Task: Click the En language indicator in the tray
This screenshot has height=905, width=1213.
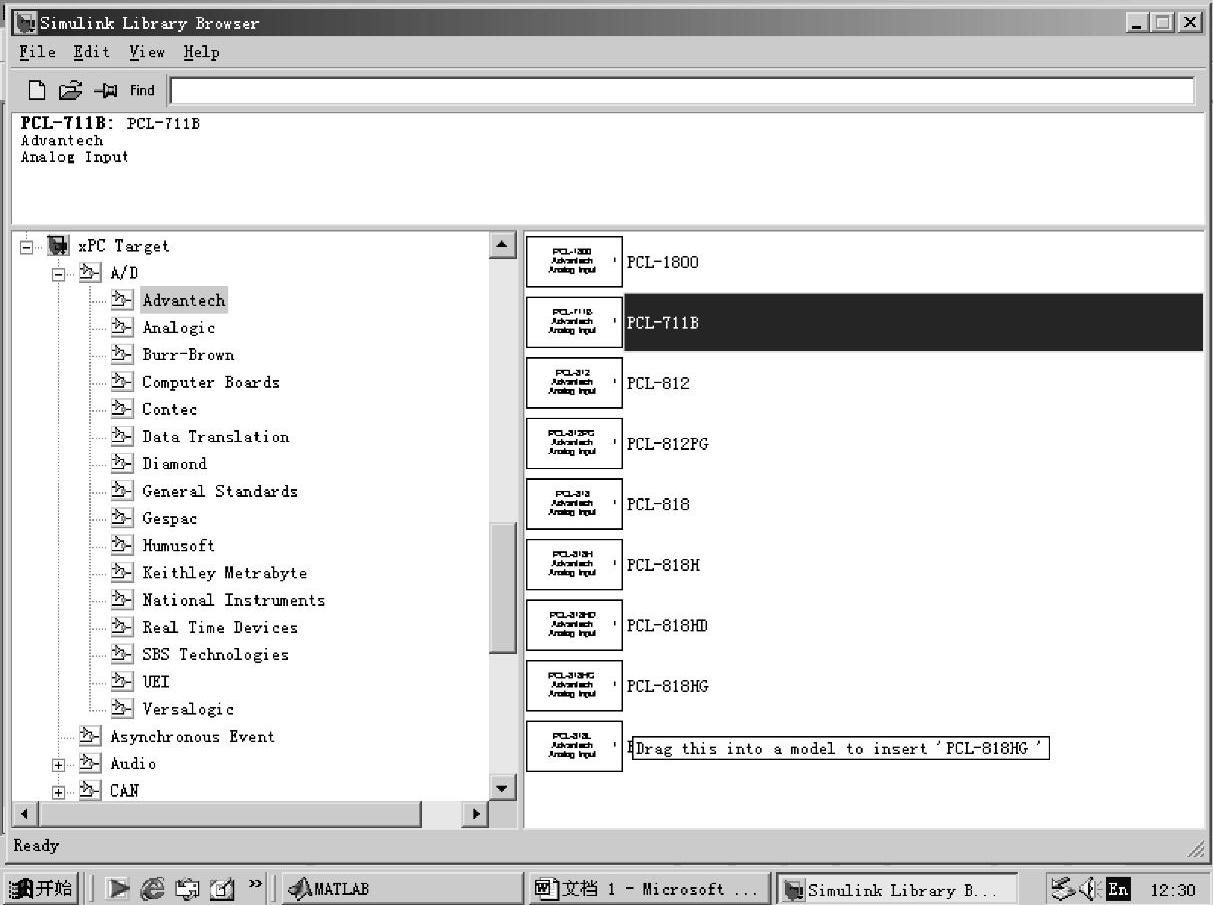Action: pos(1118,888)
